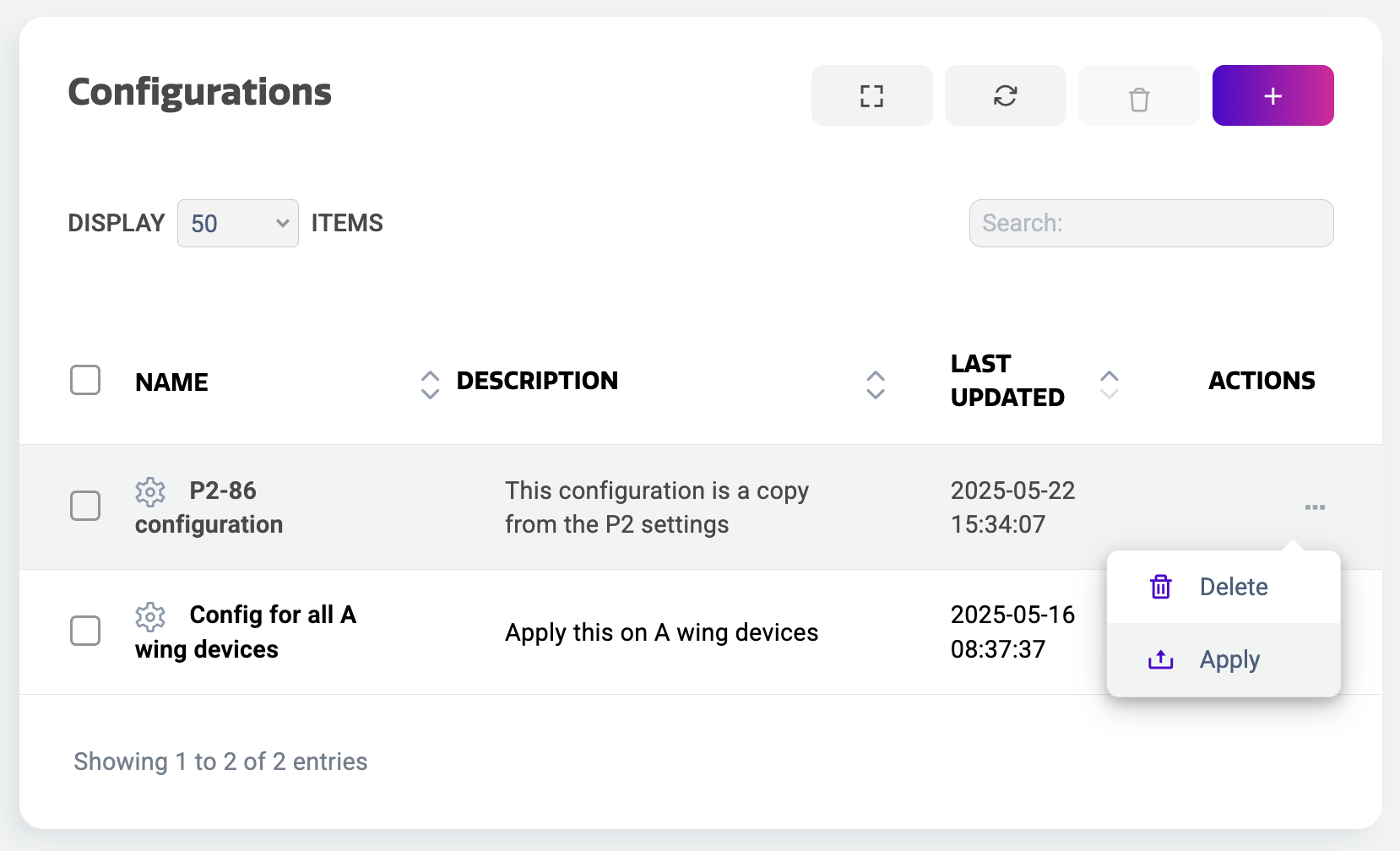
Task: Choose Apply from the actions menu
Action: coord(1229,659)
